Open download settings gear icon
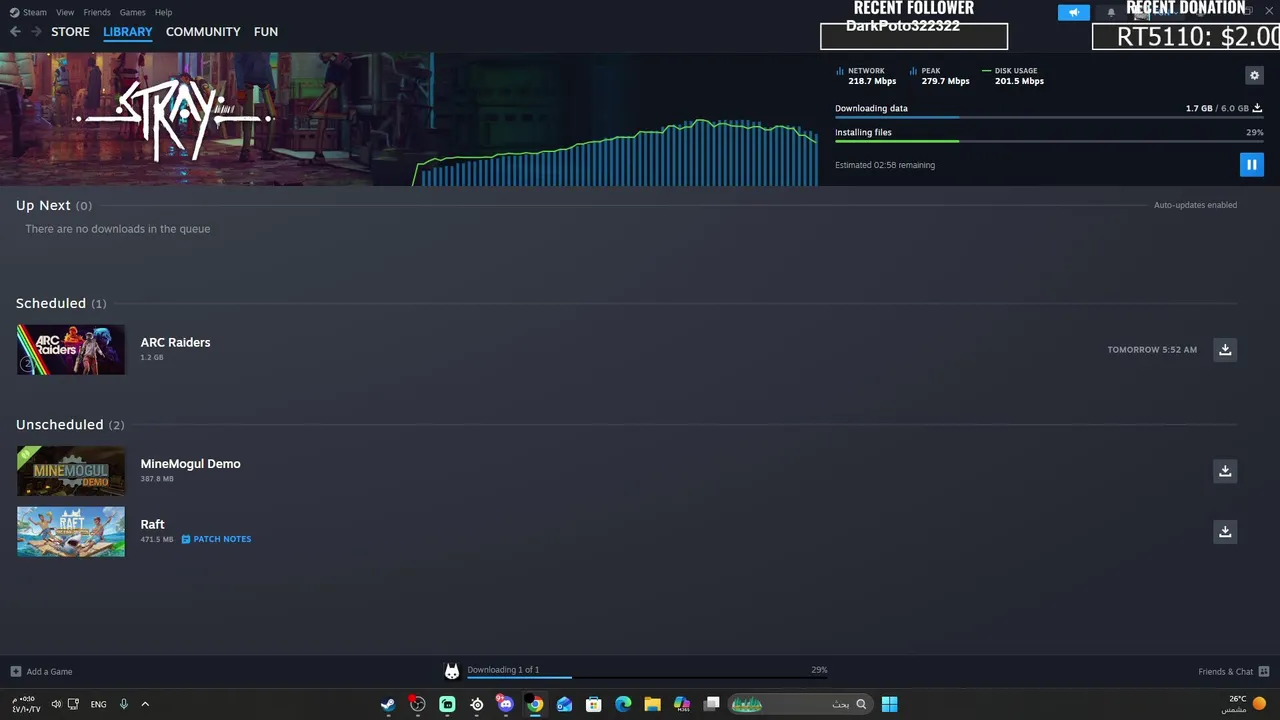Screen dimensions: 1280x720 click(x=1254, y=76)
